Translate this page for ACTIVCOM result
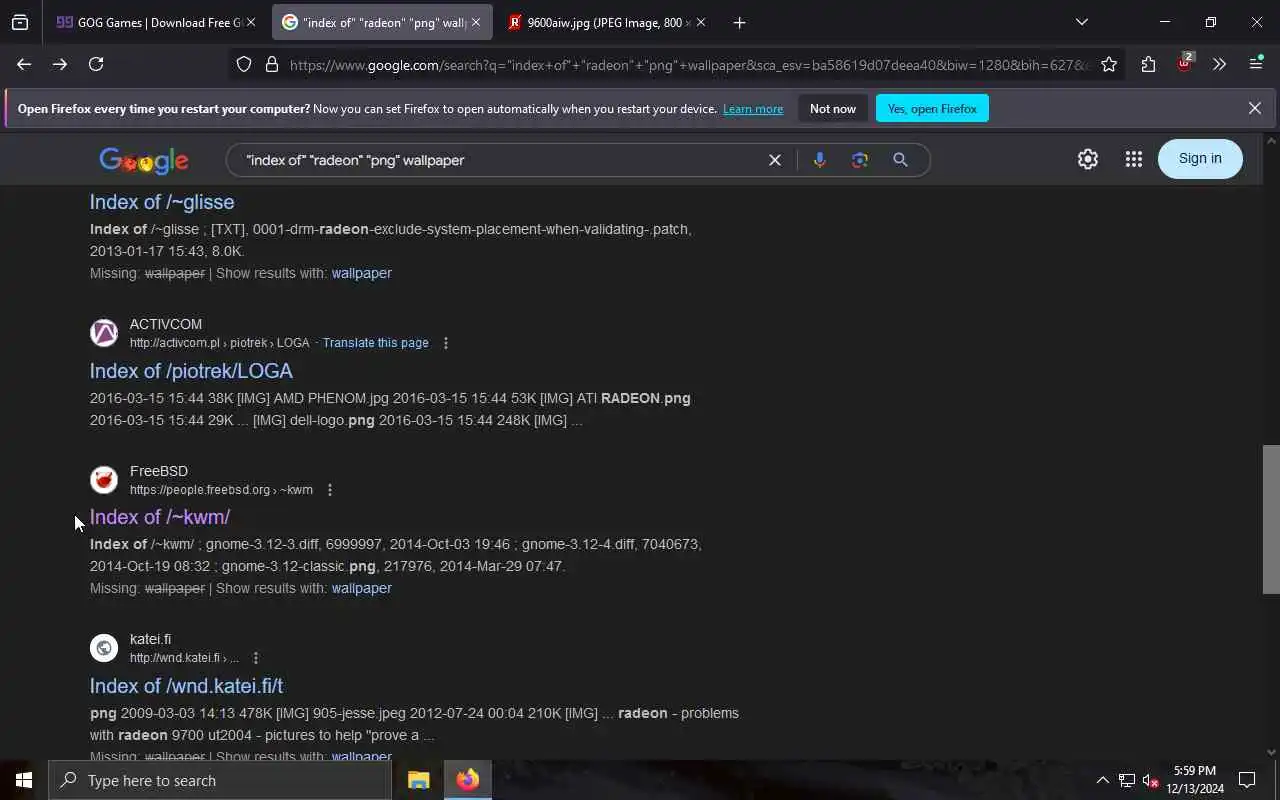This screenshot has width=1280, height=800. point(375,343)
